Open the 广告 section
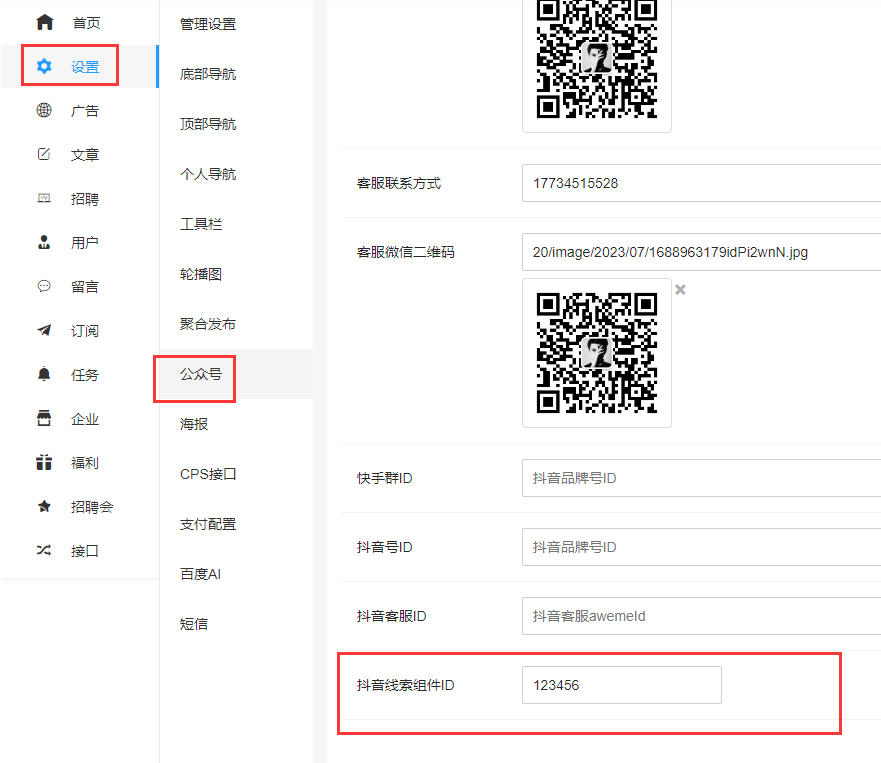This screenshot has height=763, width=881. click(85, 111)
